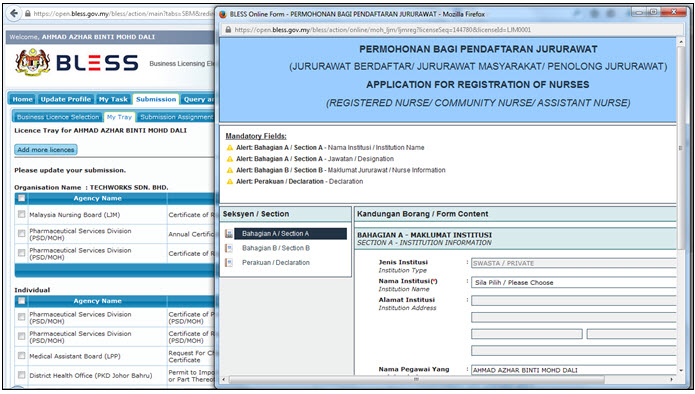The width and height of the screenshot is (695, 394).
Task: Click the padlock icon in popup address bar
Action: [228, 30]
